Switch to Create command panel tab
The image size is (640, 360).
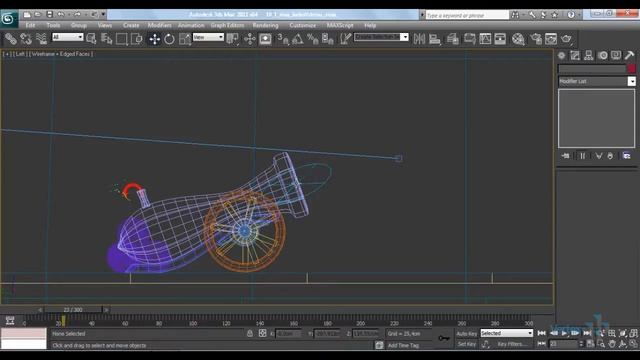click(x=562, y=56)
